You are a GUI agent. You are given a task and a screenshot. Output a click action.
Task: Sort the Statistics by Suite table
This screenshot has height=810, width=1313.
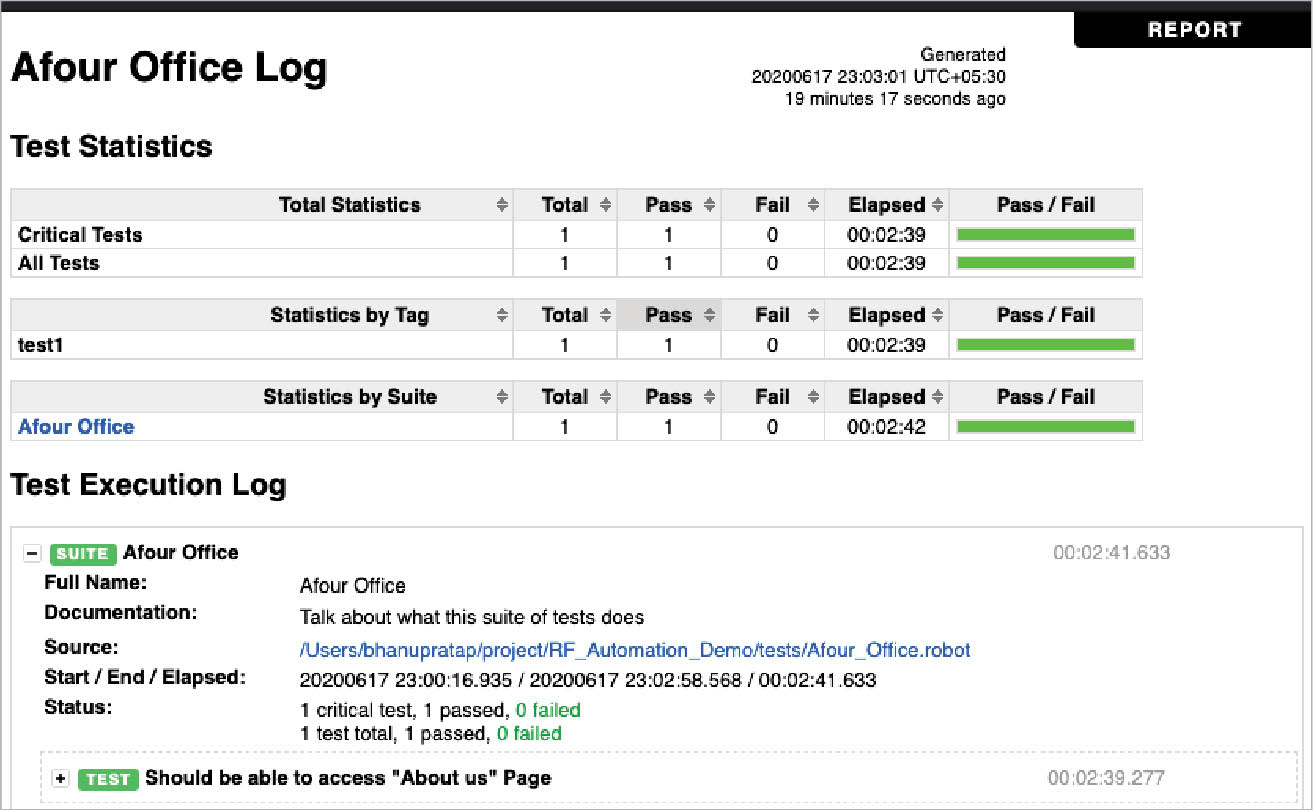pos(503,397)
